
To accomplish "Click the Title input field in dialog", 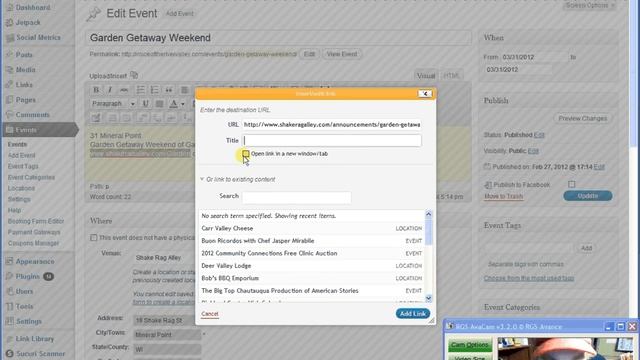I will pyautogui.click(x=331, y=140).
